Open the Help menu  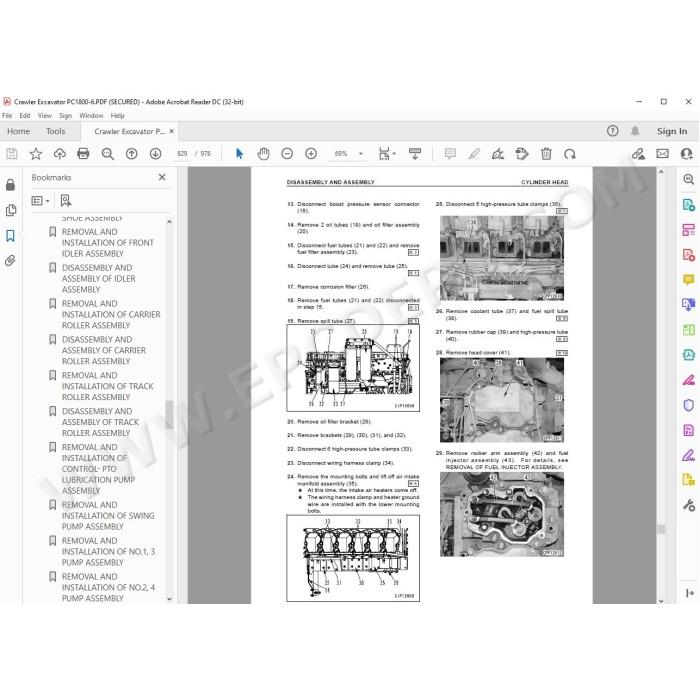[x=117, y=116]
